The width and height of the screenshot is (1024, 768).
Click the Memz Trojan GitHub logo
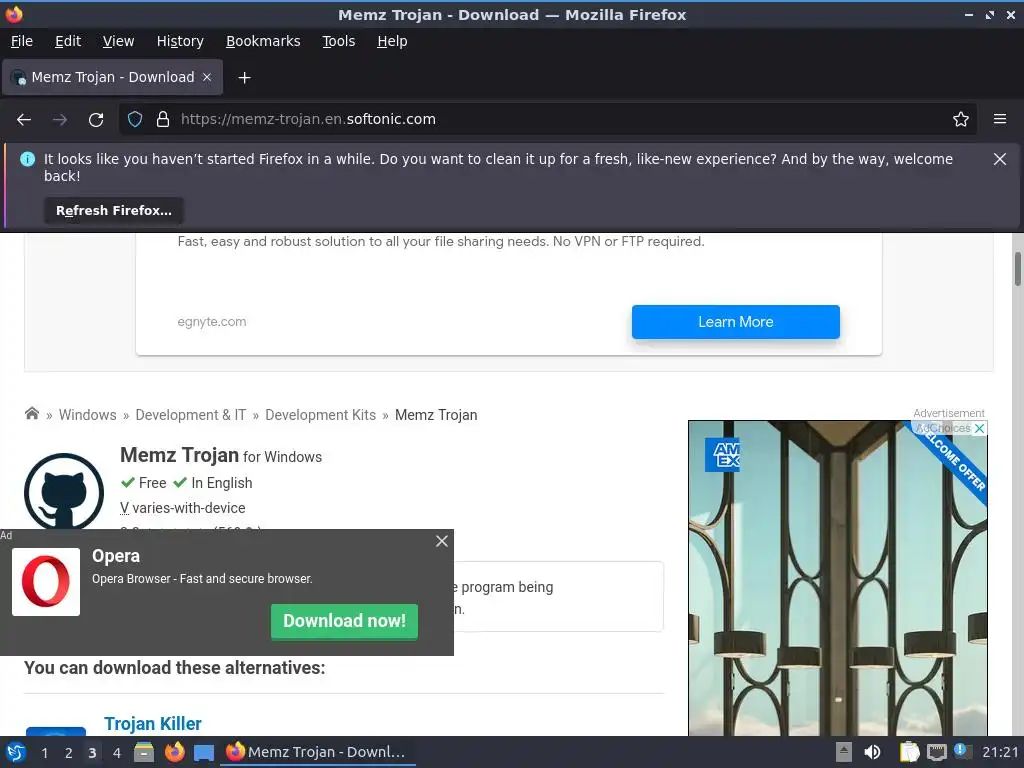[64, 491]
